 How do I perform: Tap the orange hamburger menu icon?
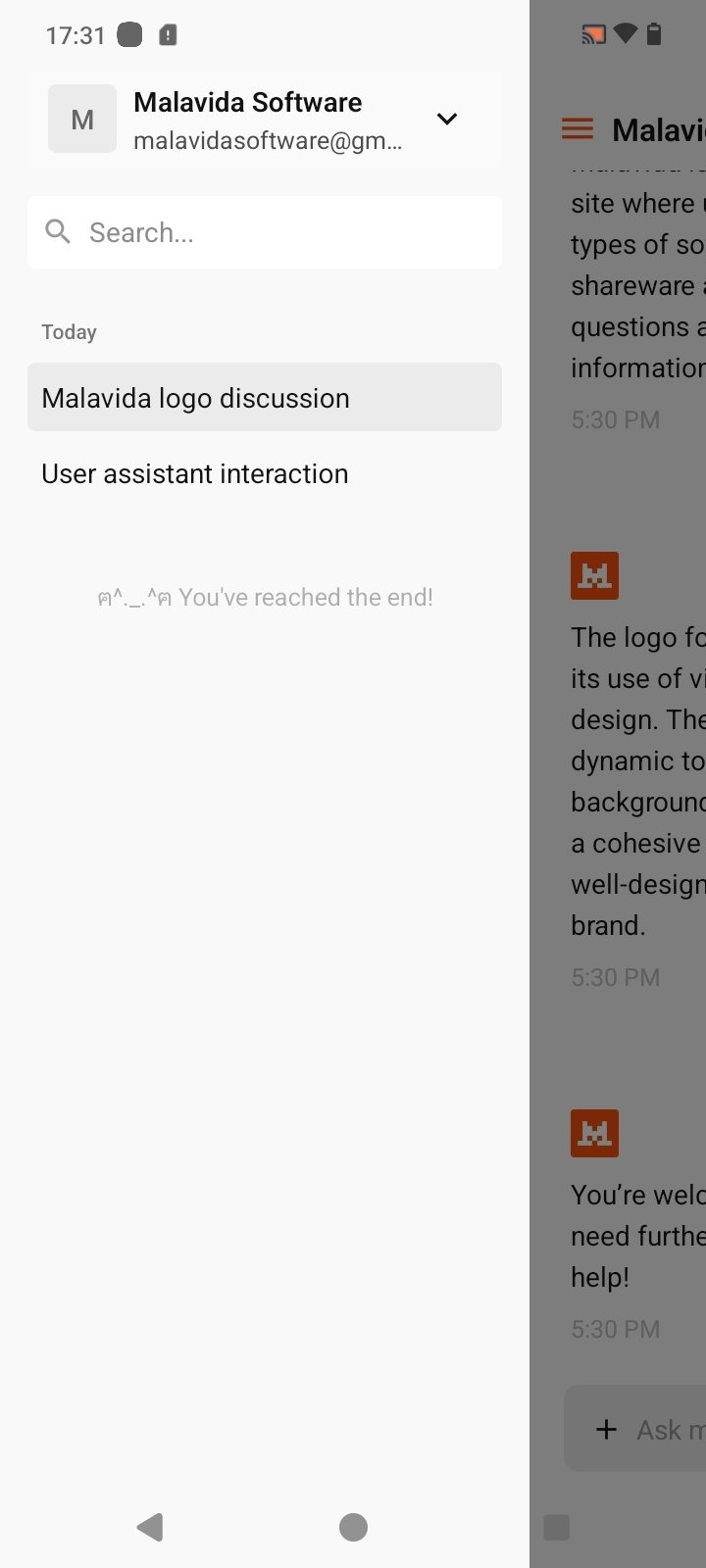(x=578, y=128)
